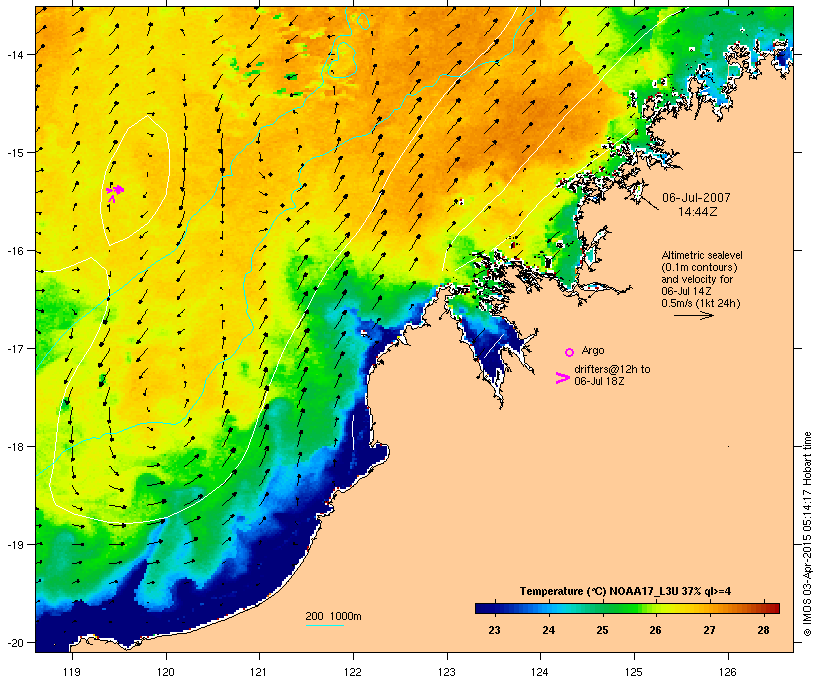820x680 pixels.
Task: Click the magenta Argo circle legend symbol
Action: pyautogui.click(x=570, y=352)
